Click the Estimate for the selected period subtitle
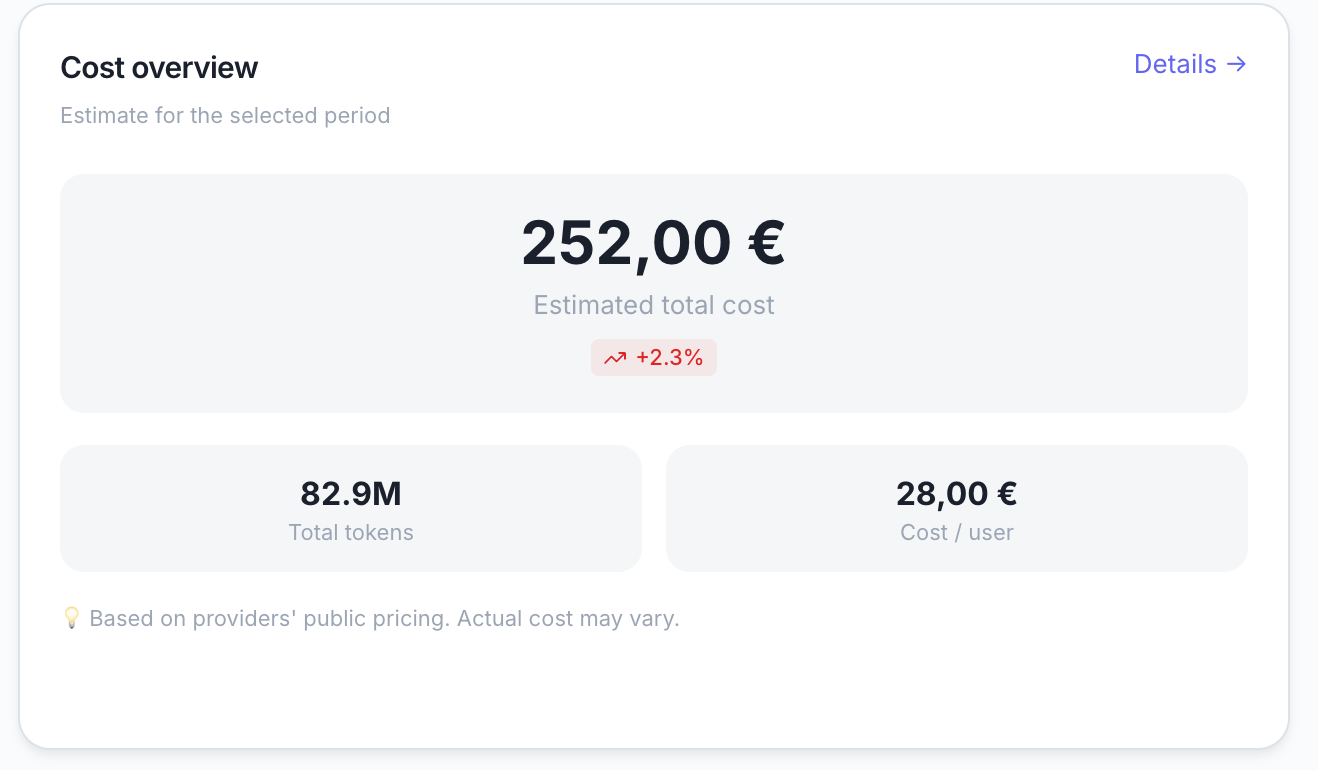Viewport: 1318px width, 770px height. [x=225, y=115]
